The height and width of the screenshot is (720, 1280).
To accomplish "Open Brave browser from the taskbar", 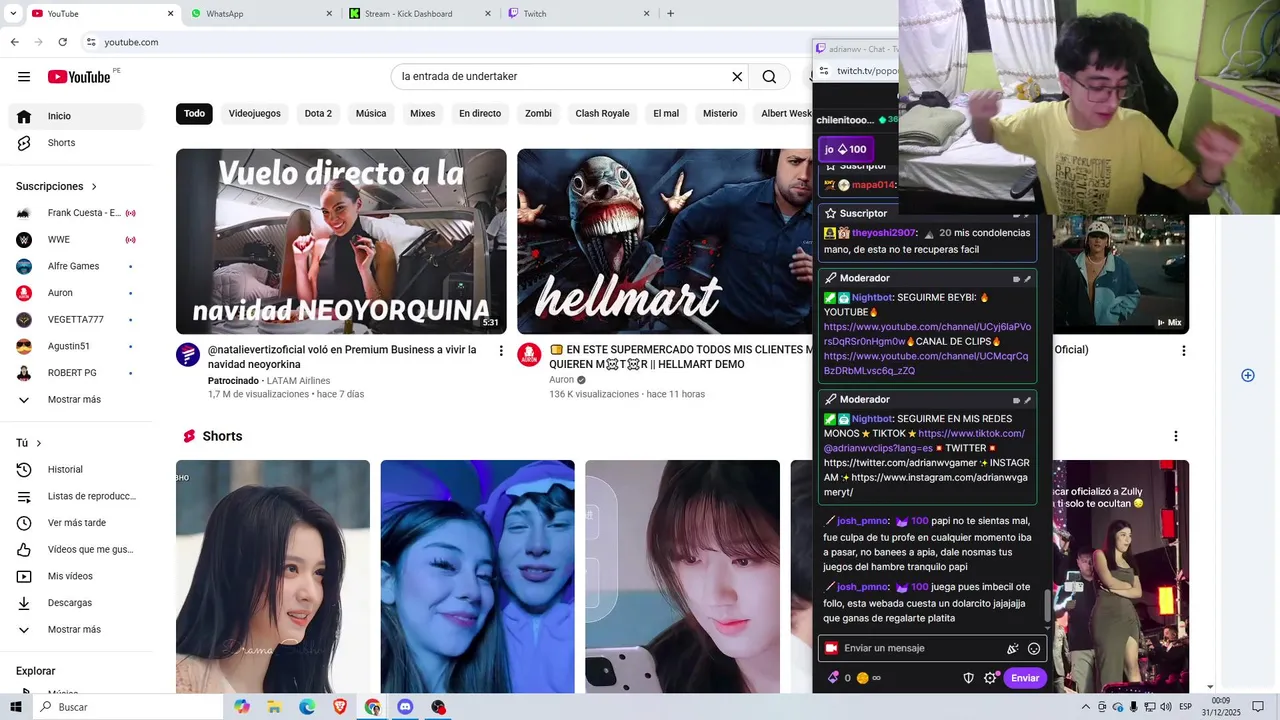I will (x=340, y=707).
